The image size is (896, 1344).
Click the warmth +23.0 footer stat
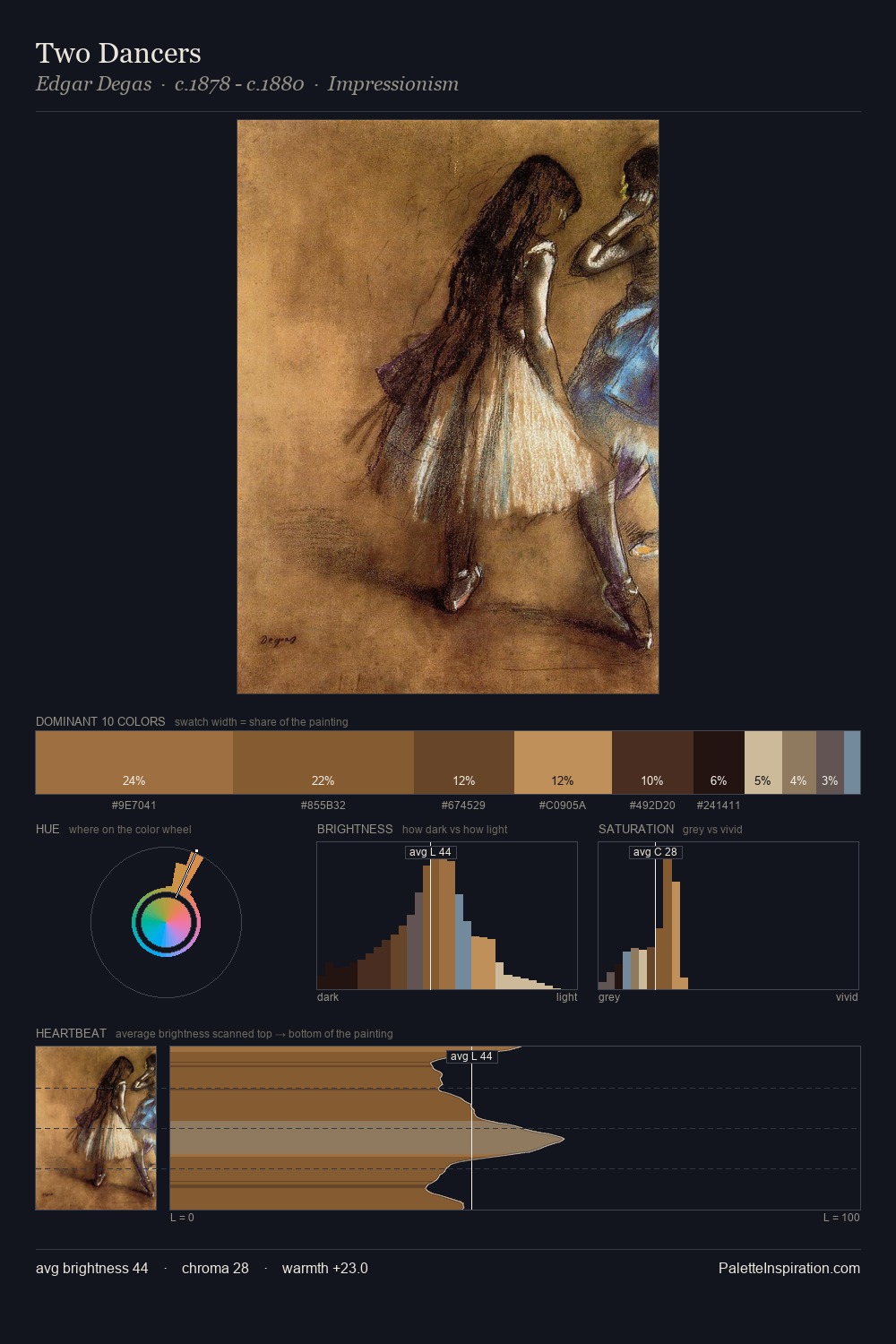pyautogui.click(x=325, y=1268)
